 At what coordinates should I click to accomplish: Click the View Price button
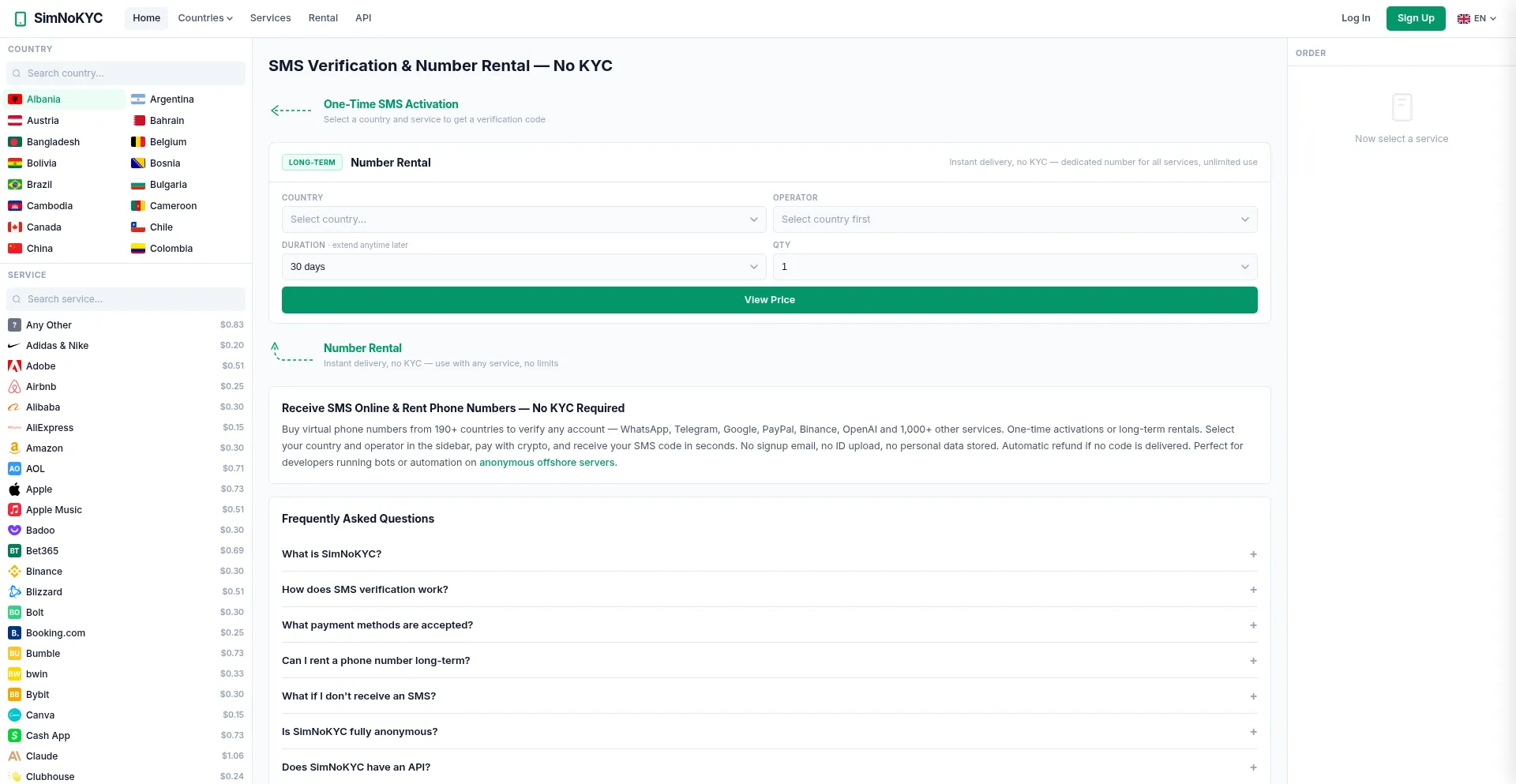(x=770, y=300)
